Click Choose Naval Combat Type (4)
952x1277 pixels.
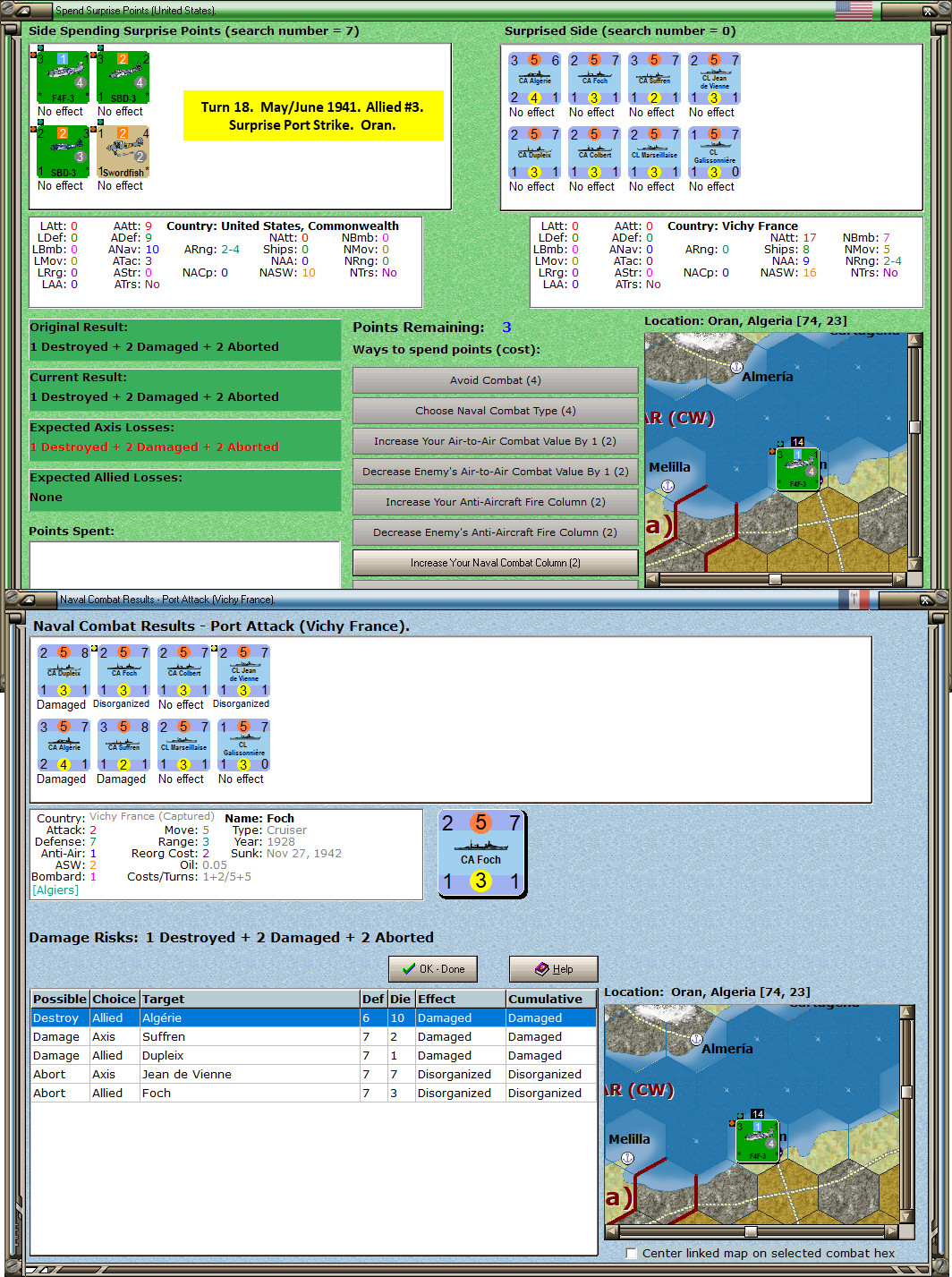click(496, 411)
